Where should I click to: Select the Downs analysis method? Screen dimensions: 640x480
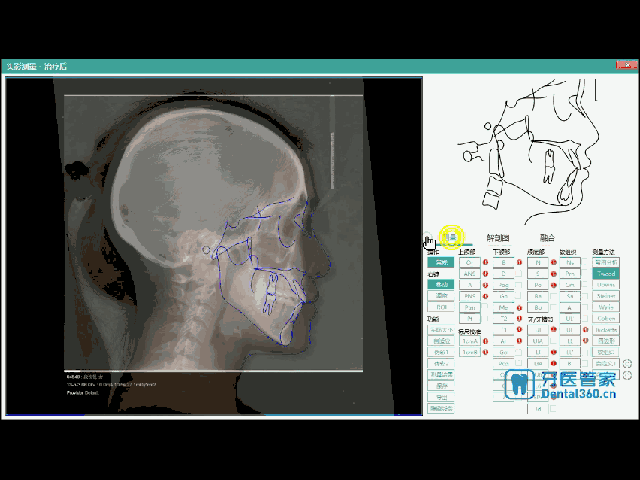point(606,284)
